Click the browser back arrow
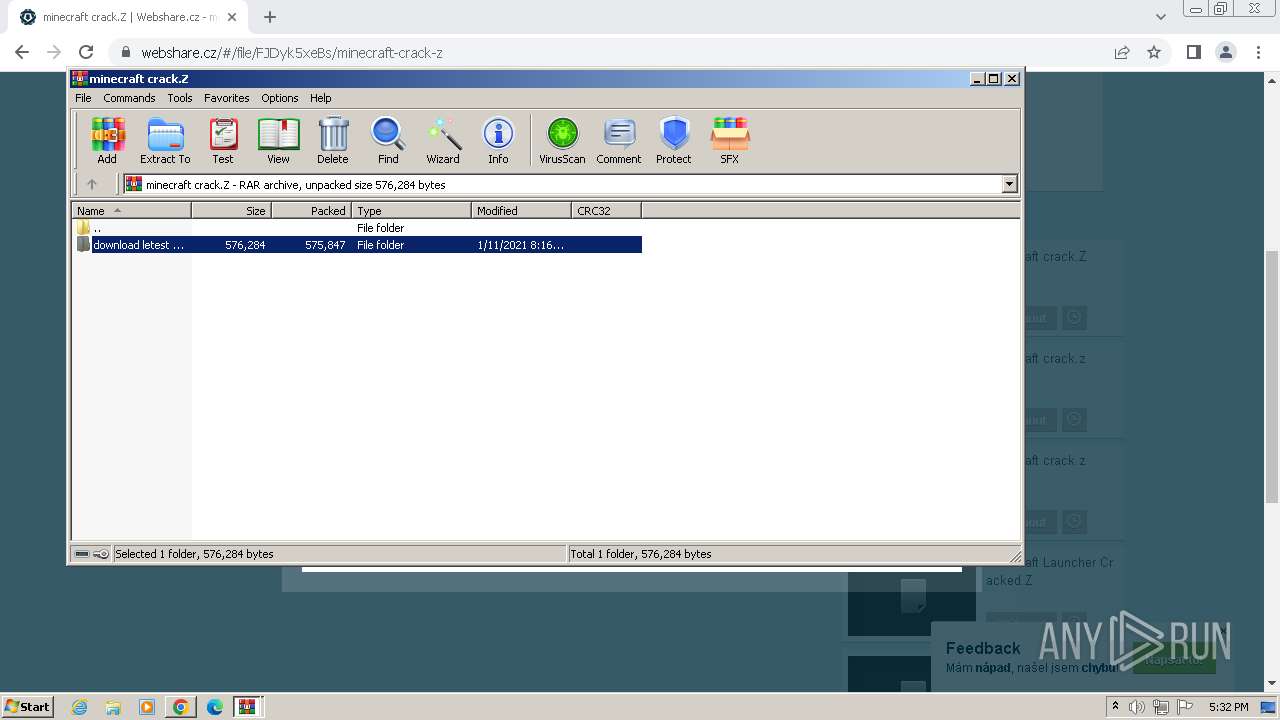The width and height of the screenshot is (1280, 720). [x=22, y=52]
